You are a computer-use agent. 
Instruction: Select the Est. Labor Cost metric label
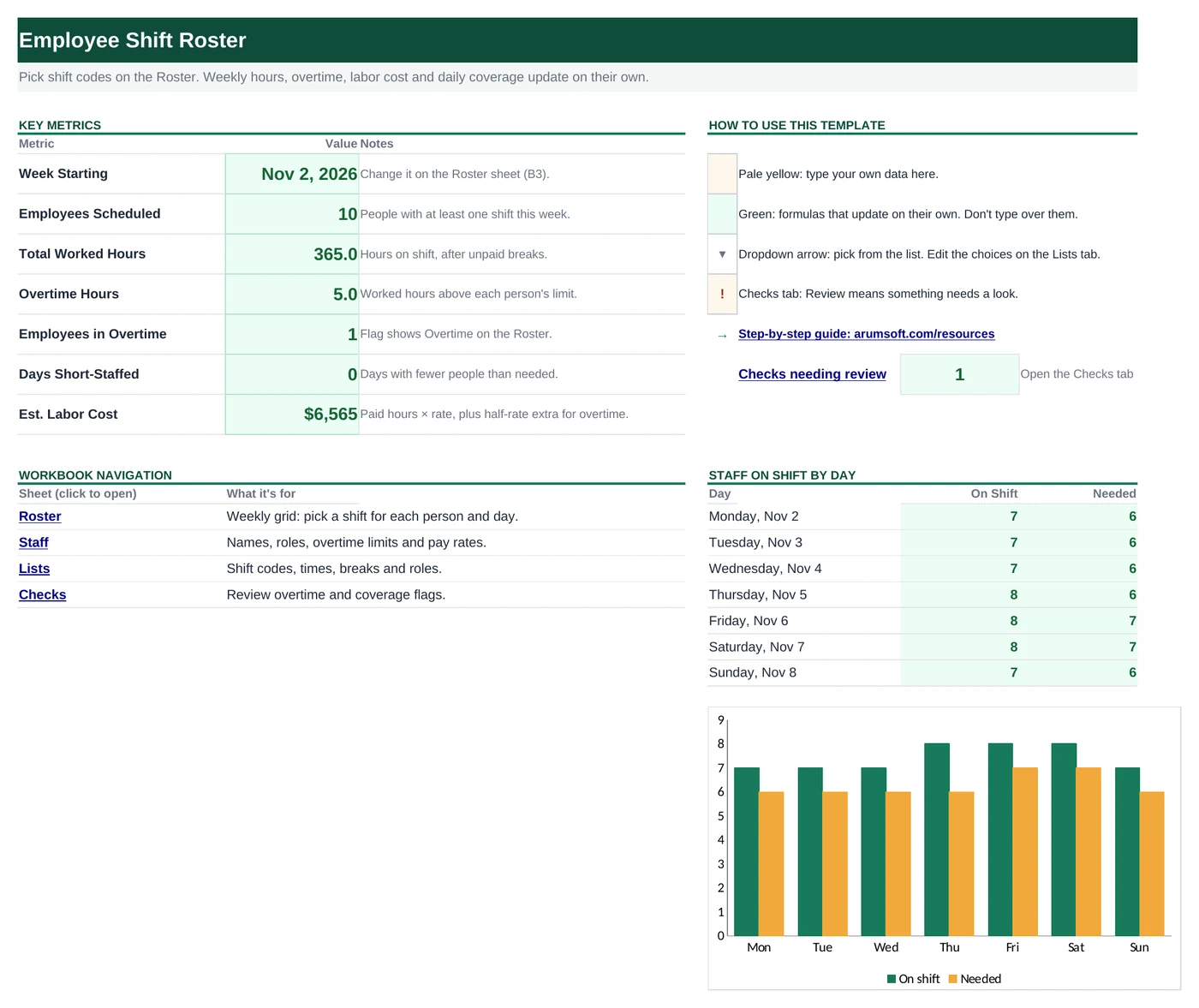(69, 415)
